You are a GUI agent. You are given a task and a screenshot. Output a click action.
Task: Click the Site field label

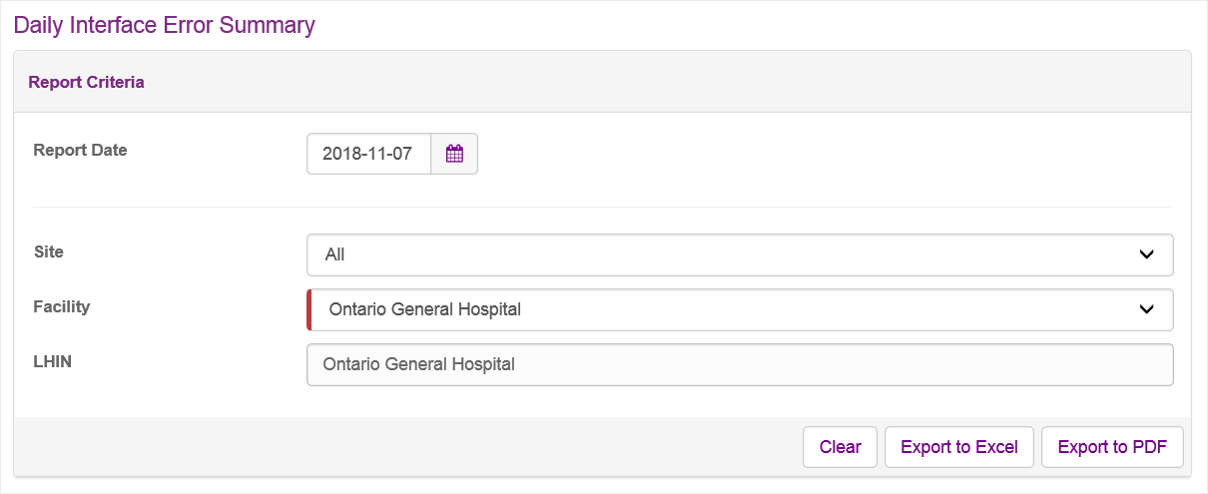pos(48,252)
